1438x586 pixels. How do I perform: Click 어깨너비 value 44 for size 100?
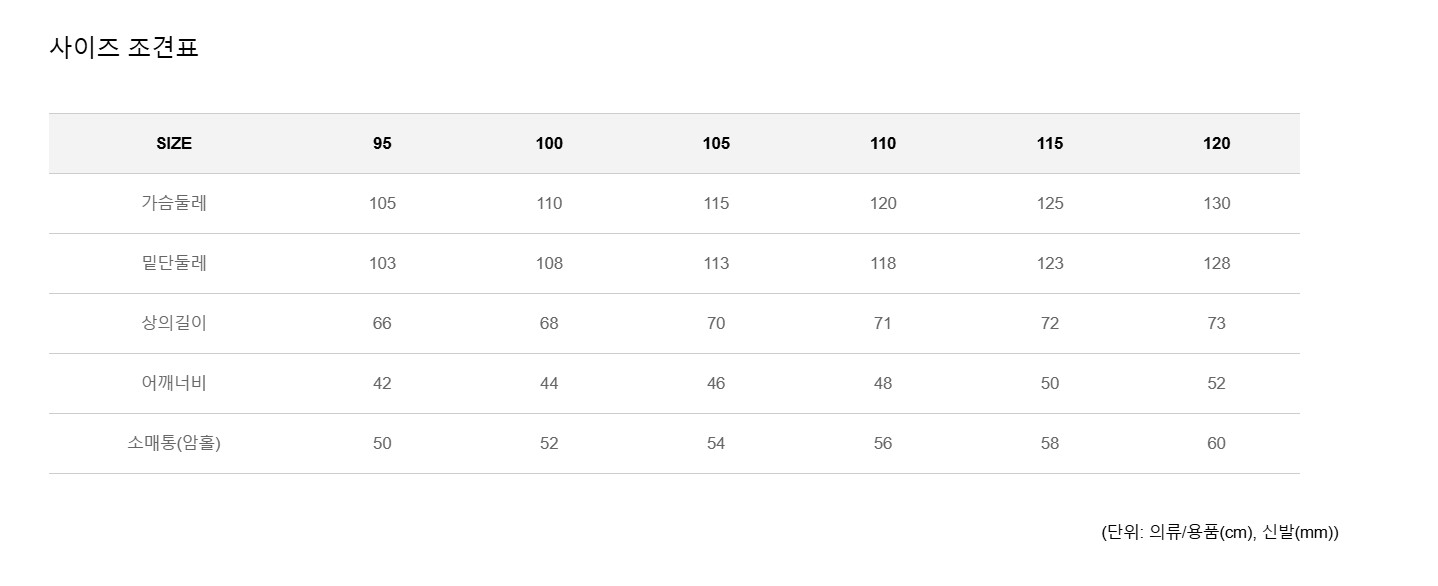tap(549, 383)
